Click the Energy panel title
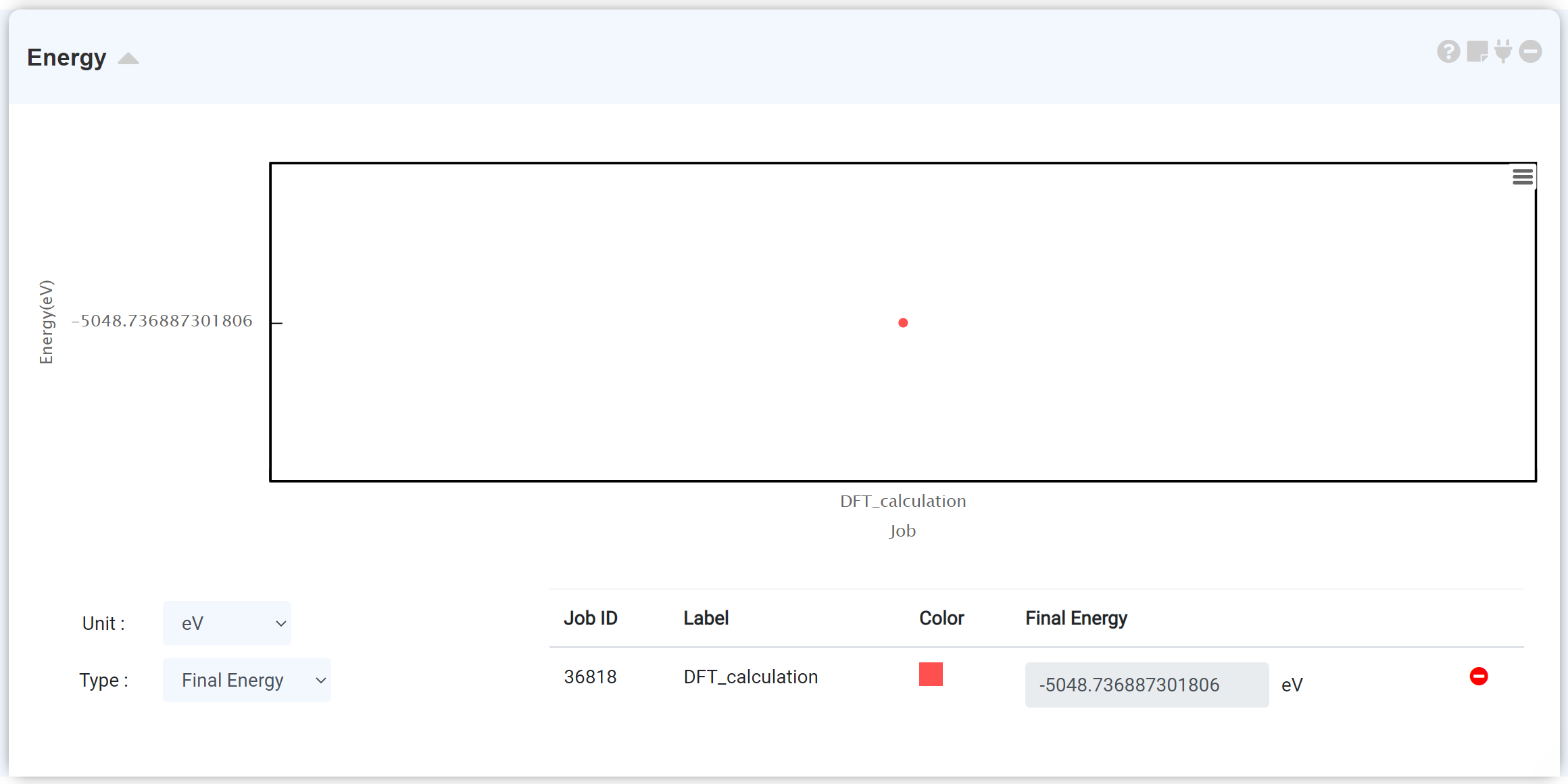This screenshot has width=1568, height=784. click(x=67, y=58)
